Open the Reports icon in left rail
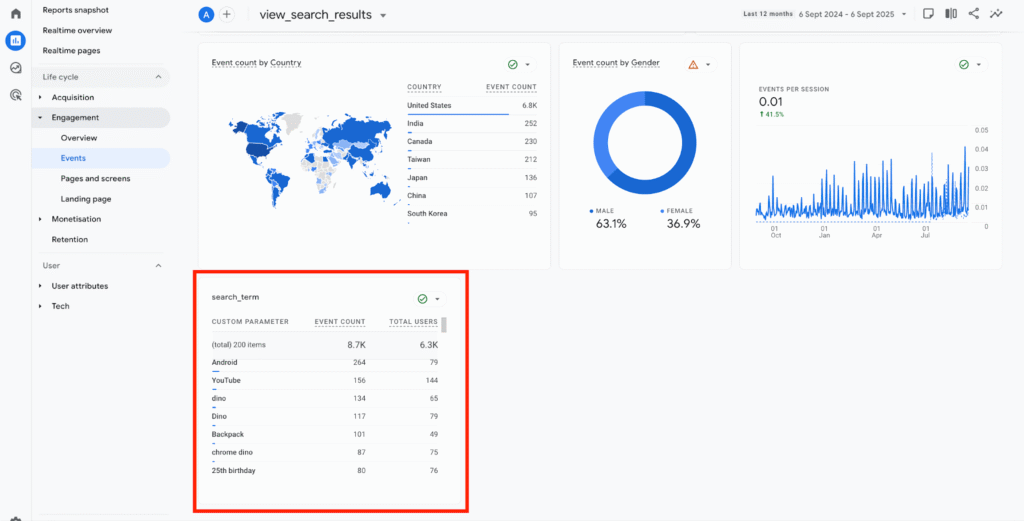Viewport: 1024px width, 521px height. click(x=15, y=41)
